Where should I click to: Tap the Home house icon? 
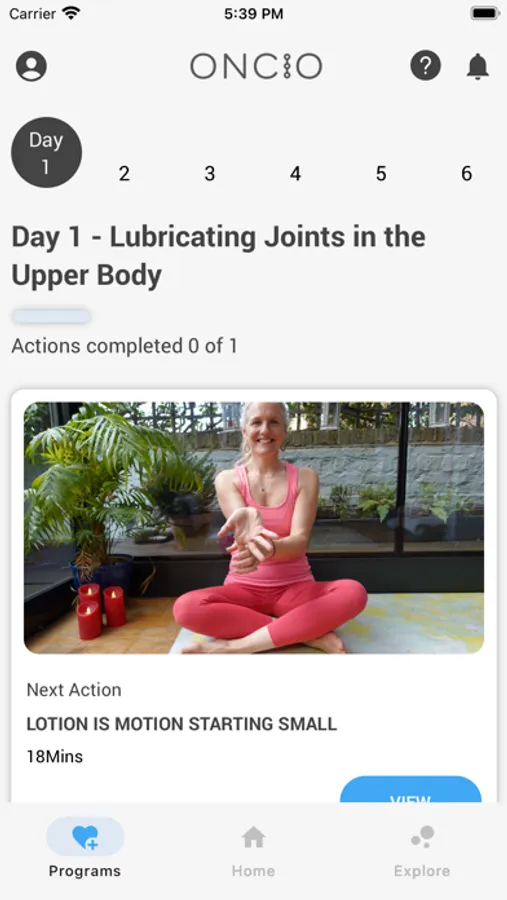point(253,837)
